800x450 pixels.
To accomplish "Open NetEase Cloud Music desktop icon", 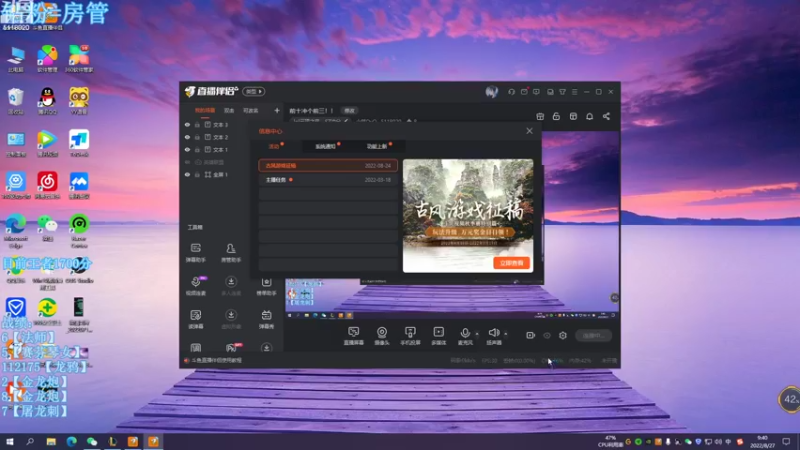I will 47,185.
